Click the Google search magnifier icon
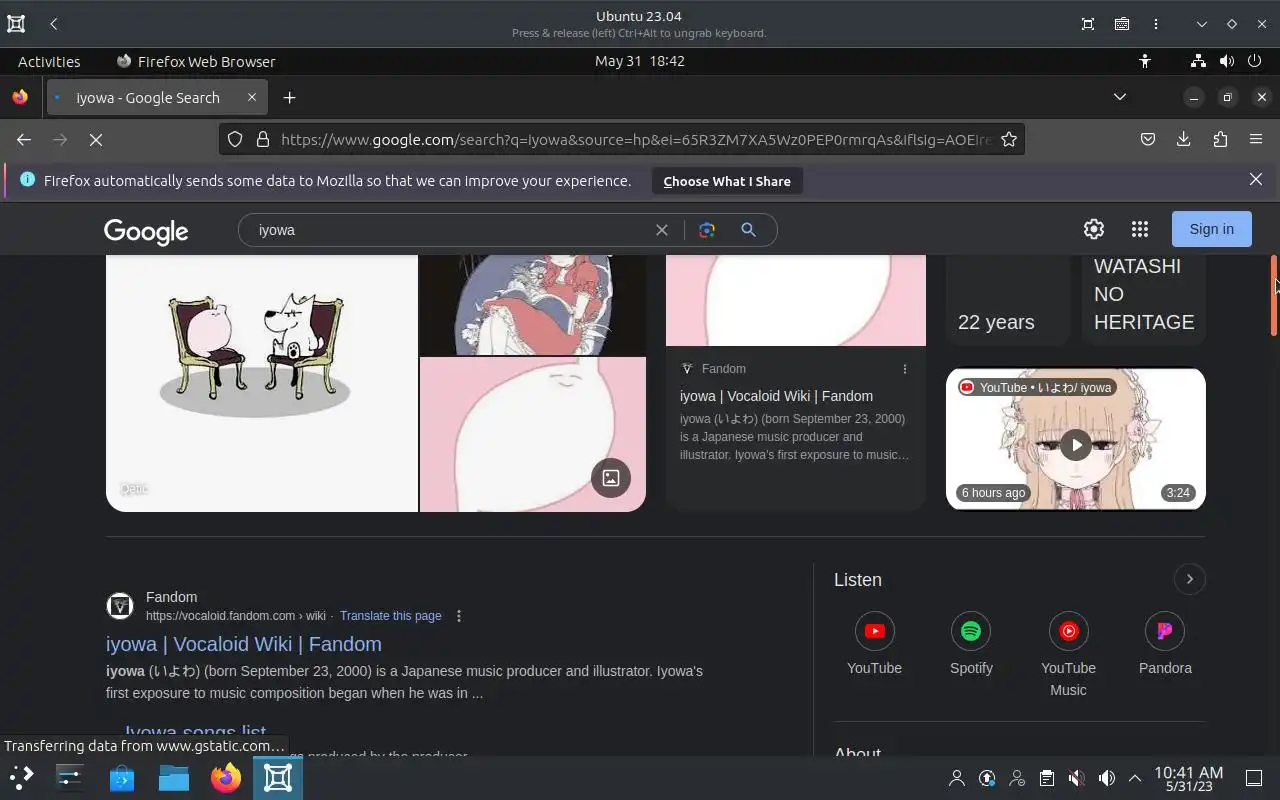The image size is (1280, 800). point(748,230)
